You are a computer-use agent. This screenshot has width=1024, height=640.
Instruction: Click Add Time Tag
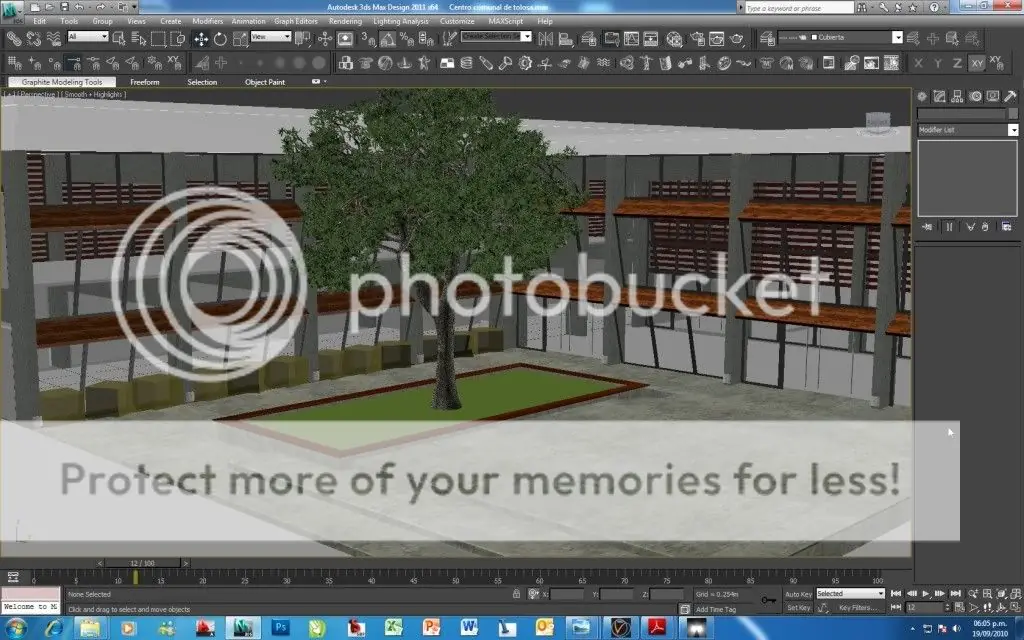(x=716, y=609)
